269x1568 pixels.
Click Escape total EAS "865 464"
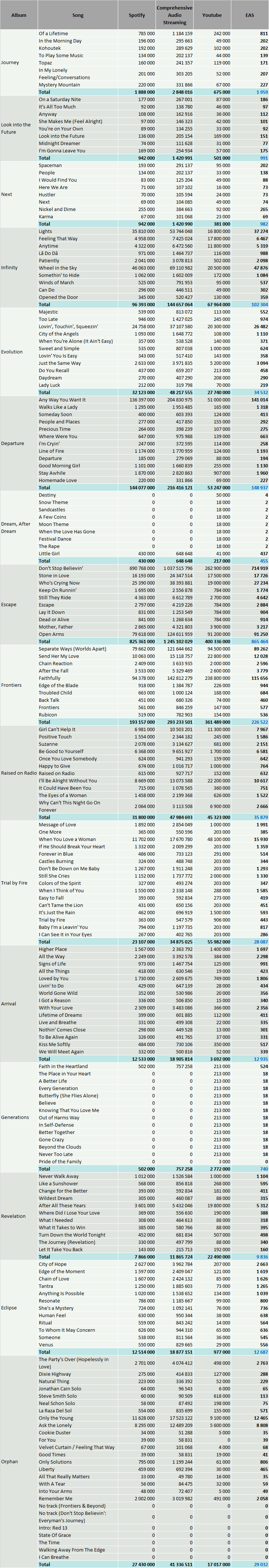click(259, 641)
